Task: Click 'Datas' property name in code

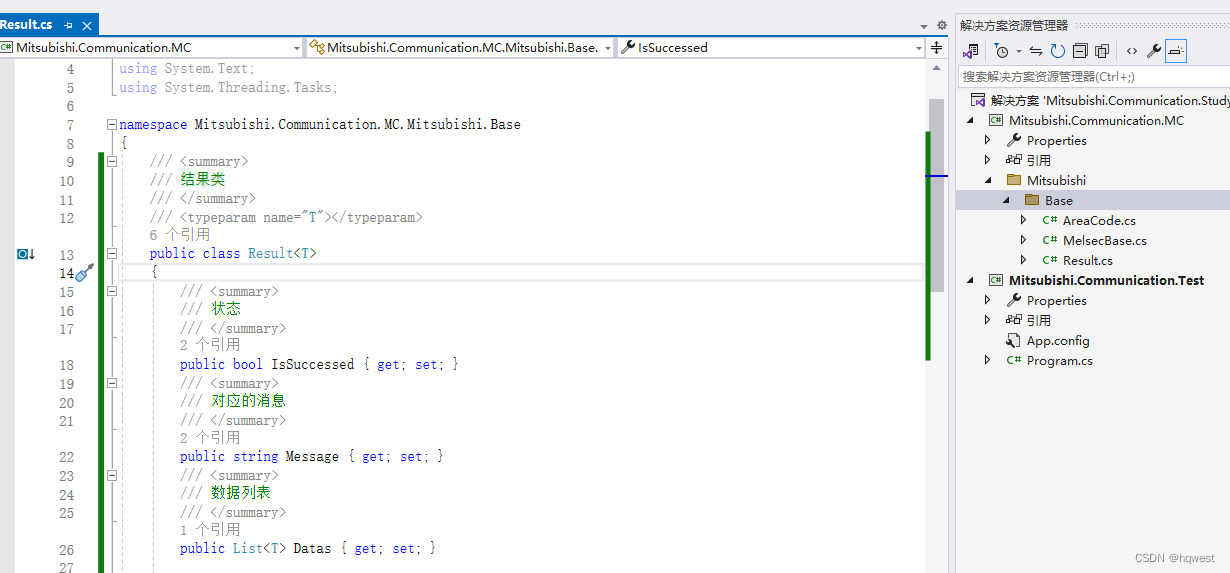Action: 312,548
